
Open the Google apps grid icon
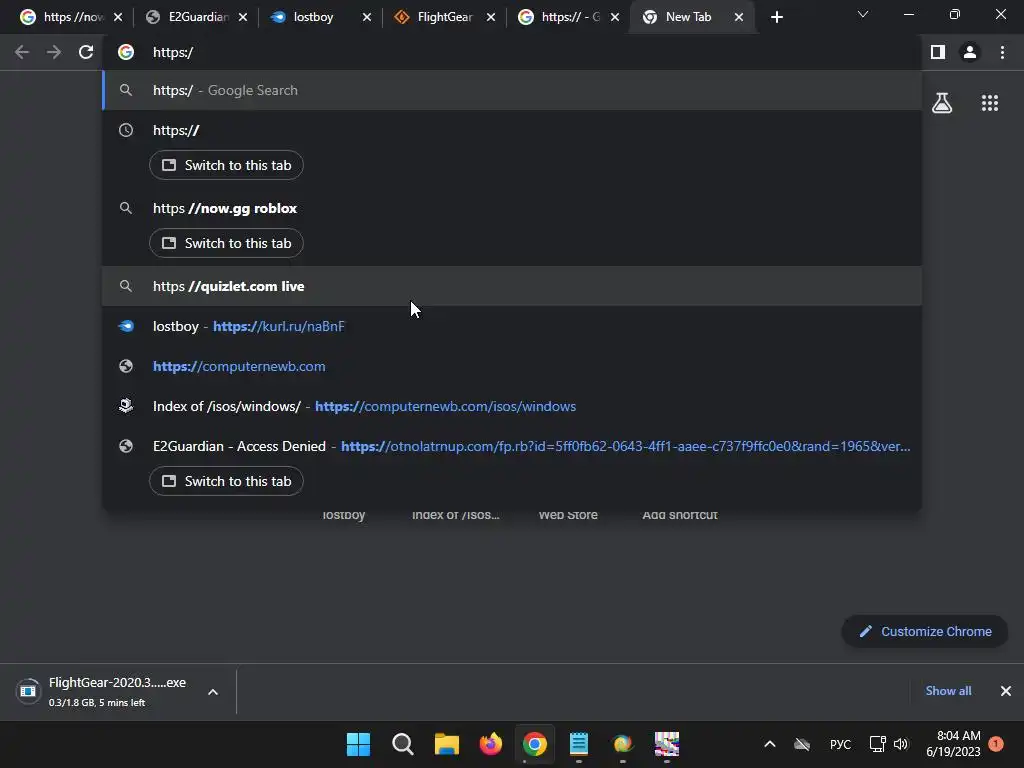(990, 103)
